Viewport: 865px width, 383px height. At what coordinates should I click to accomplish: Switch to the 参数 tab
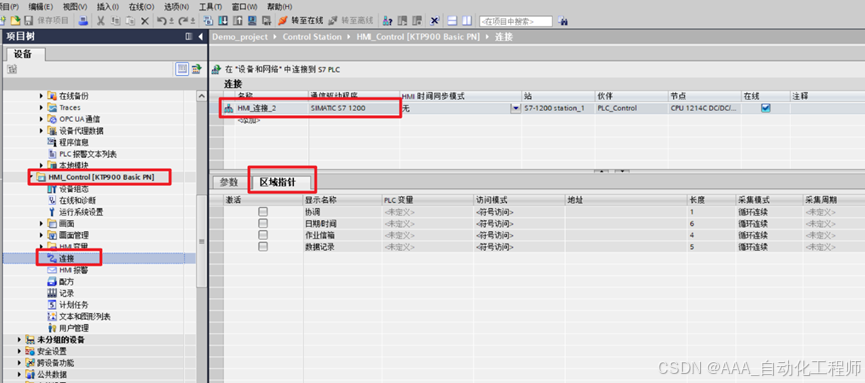(228, 182)
